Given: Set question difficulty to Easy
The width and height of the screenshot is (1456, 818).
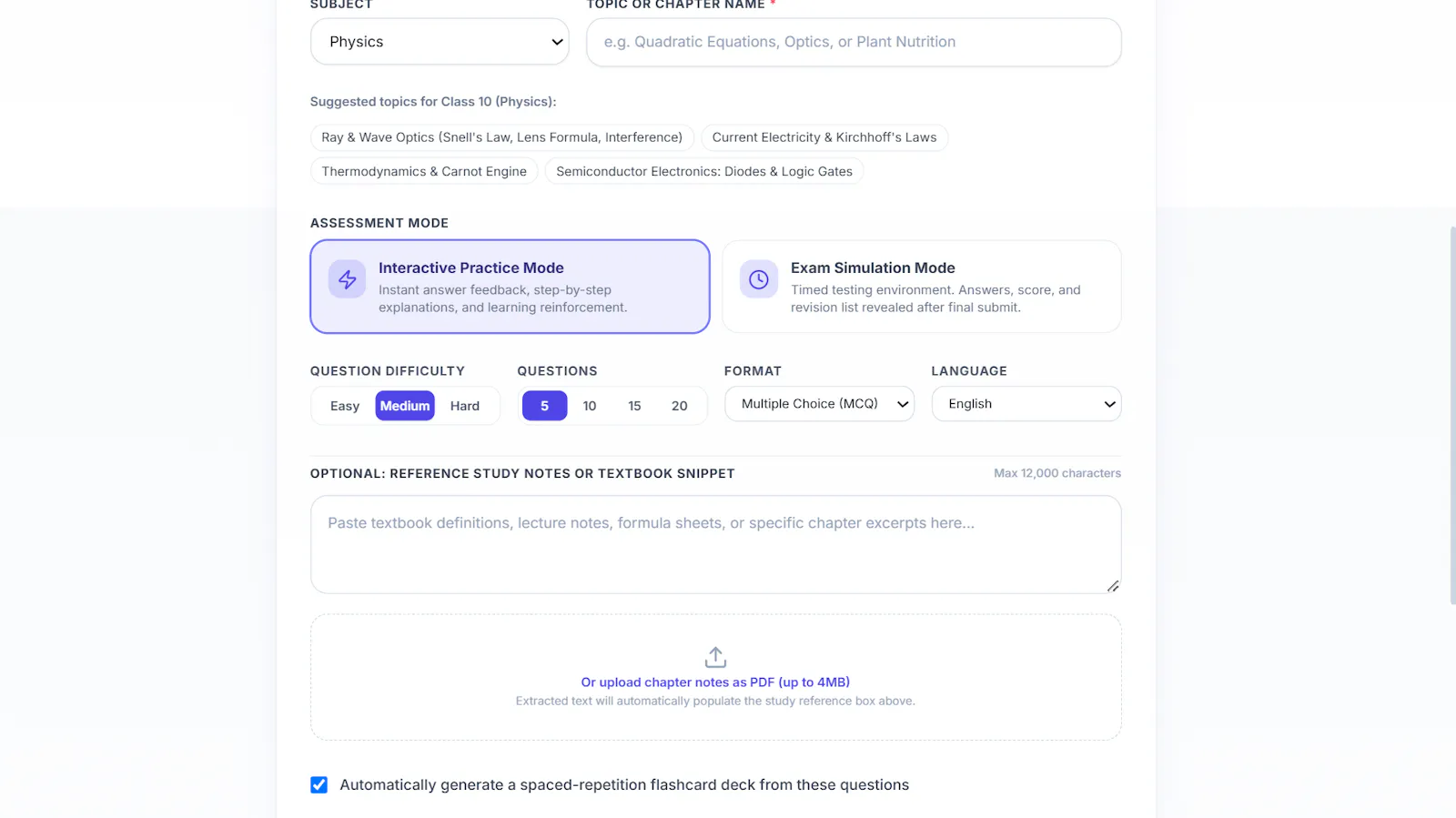Looking at the screenshot, I should 345,406.
